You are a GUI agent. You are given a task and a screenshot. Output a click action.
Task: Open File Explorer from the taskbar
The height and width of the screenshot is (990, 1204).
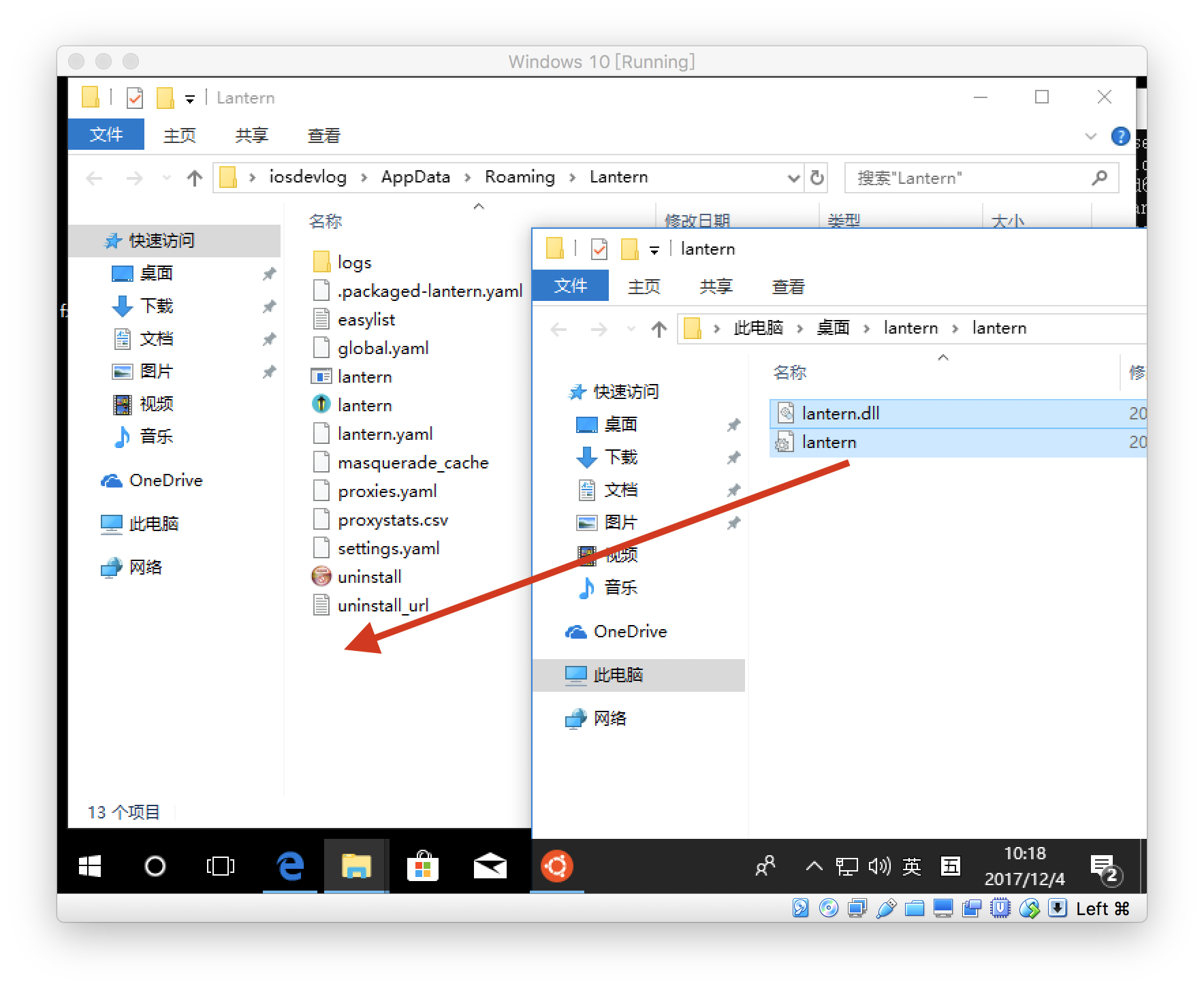pos(356,866)
